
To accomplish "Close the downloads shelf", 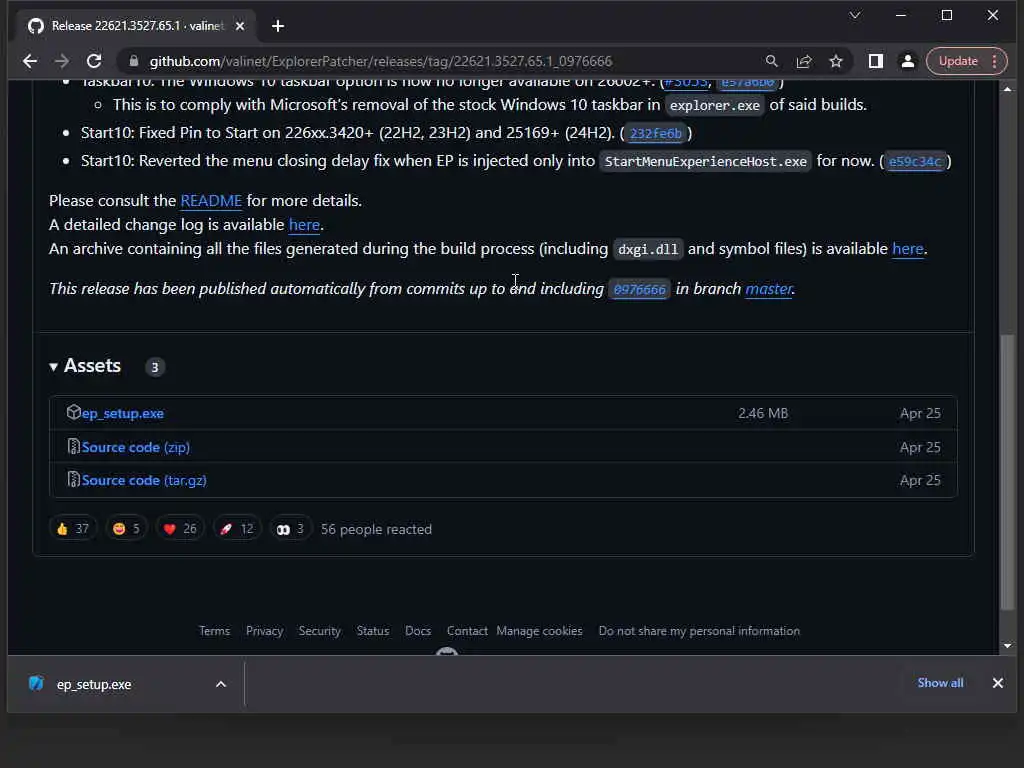I will 997,683.
